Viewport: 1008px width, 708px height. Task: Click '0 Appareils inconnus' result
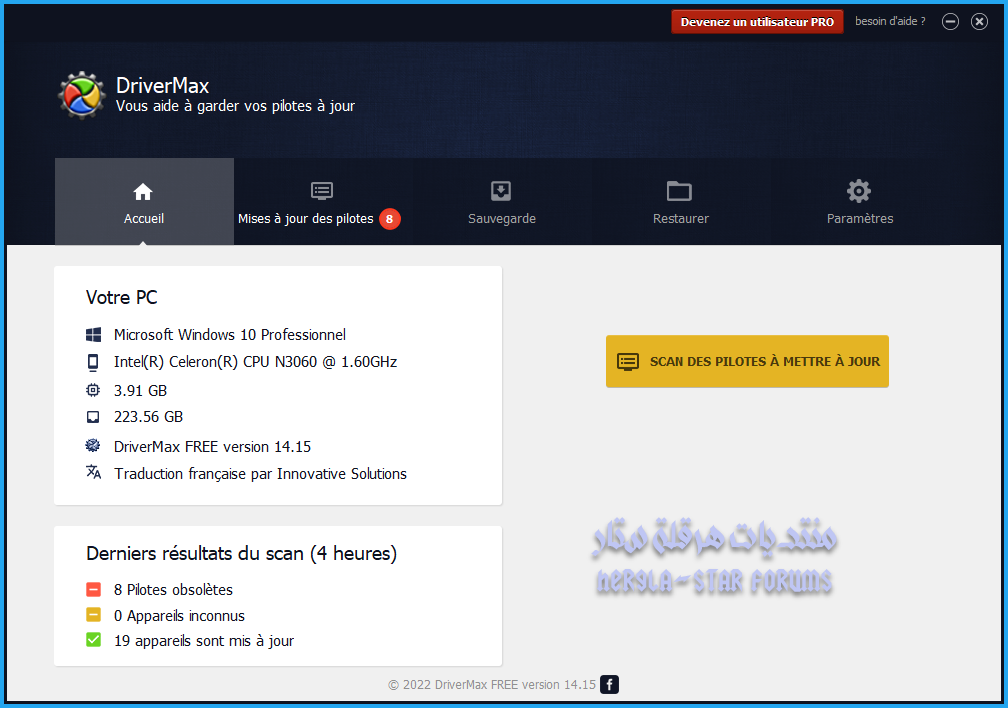pos(179,616)
